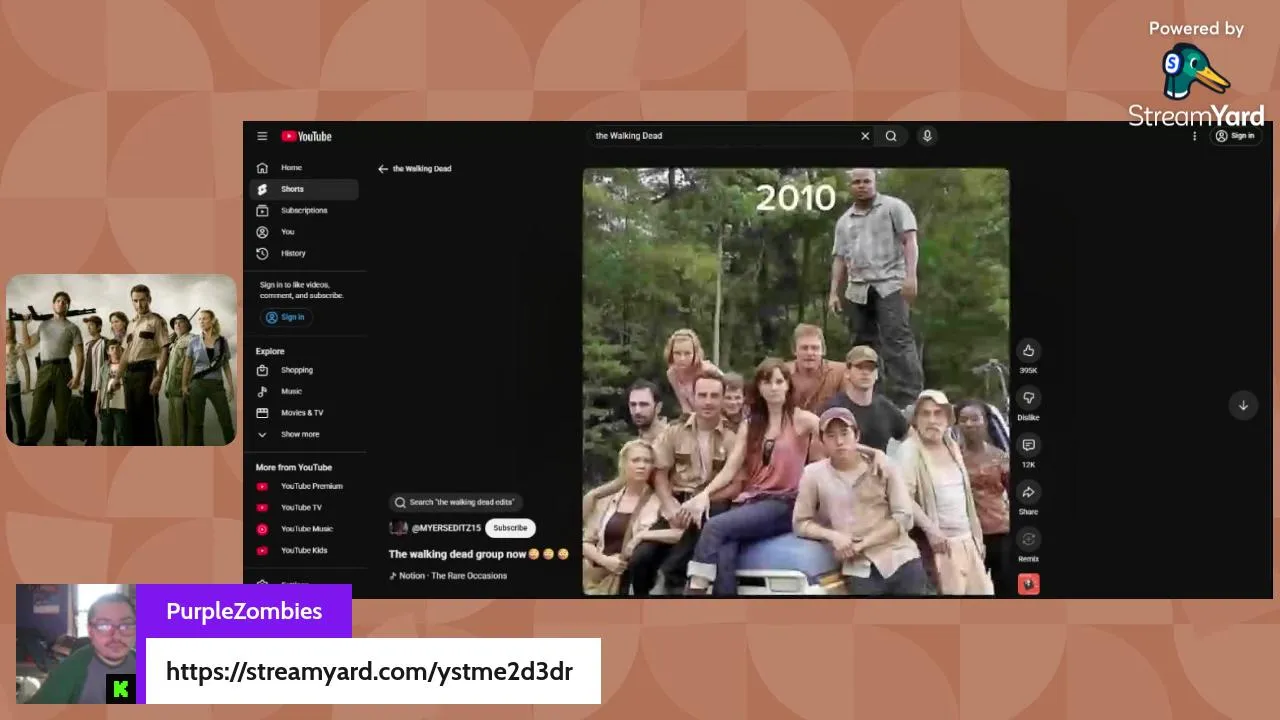Open Movies & TV under Explore
1280x720 pixels.
point(304,413)
